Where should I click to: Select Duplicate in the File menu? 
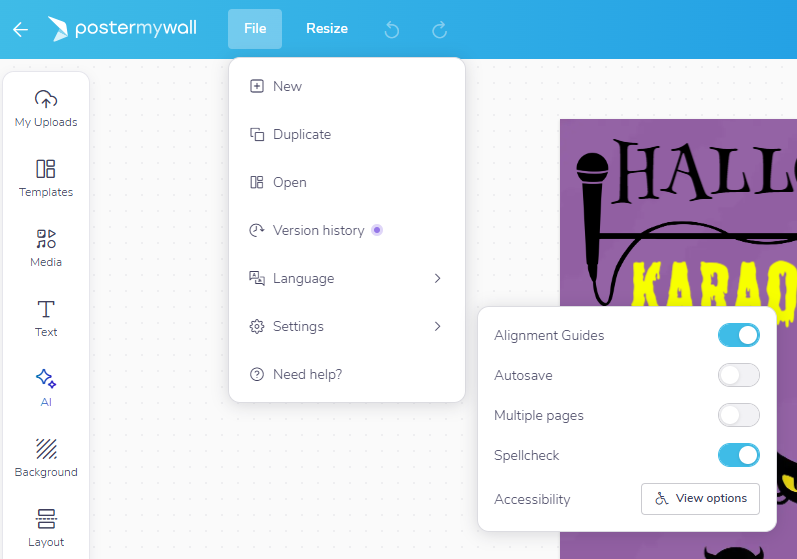[x=347, y=134]
